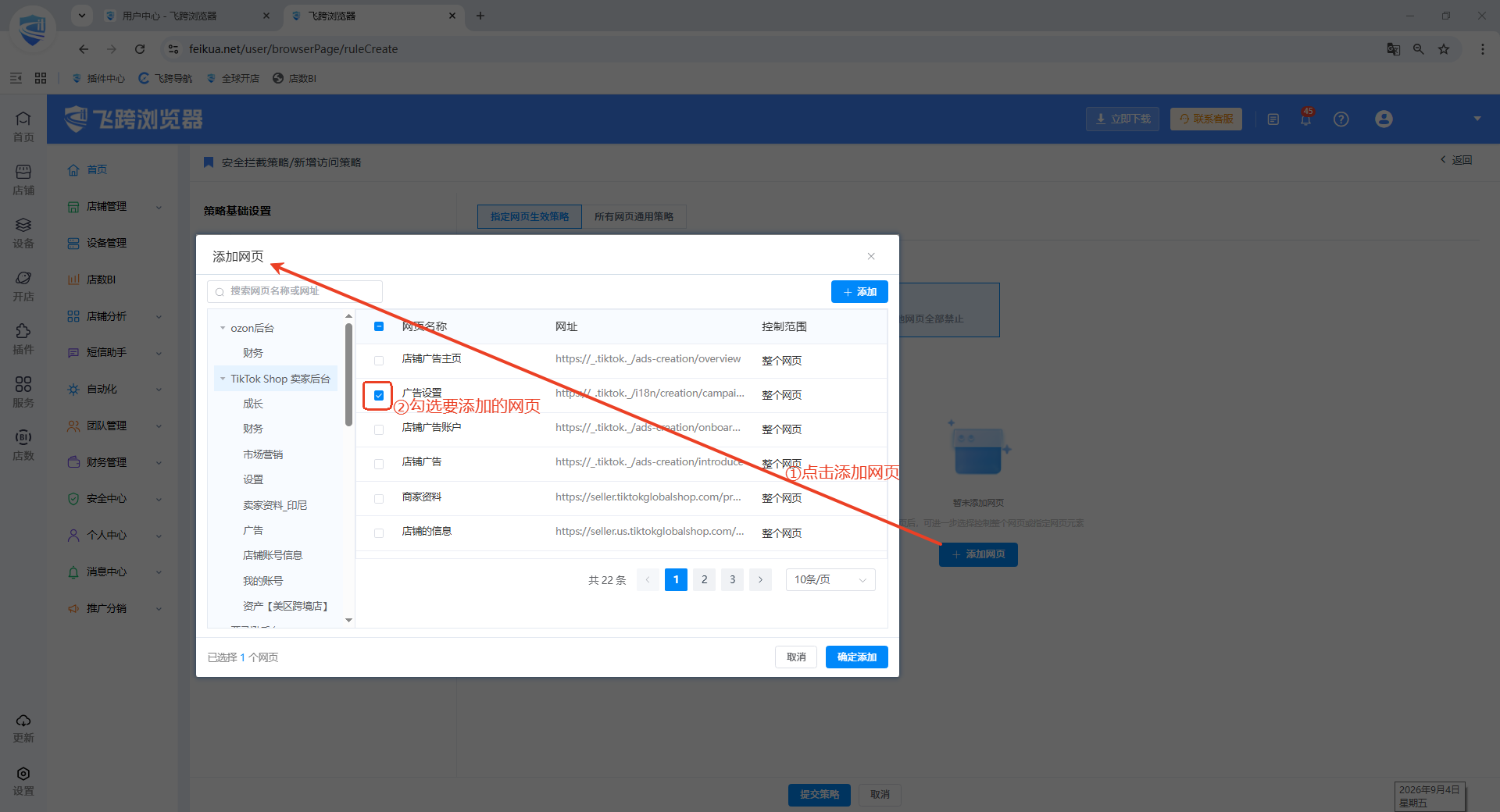Image resolution: width=1500 pixels, height=812 pixels.
Task: Click the zoom magnifier icon in address bar
Action: 1419,49
